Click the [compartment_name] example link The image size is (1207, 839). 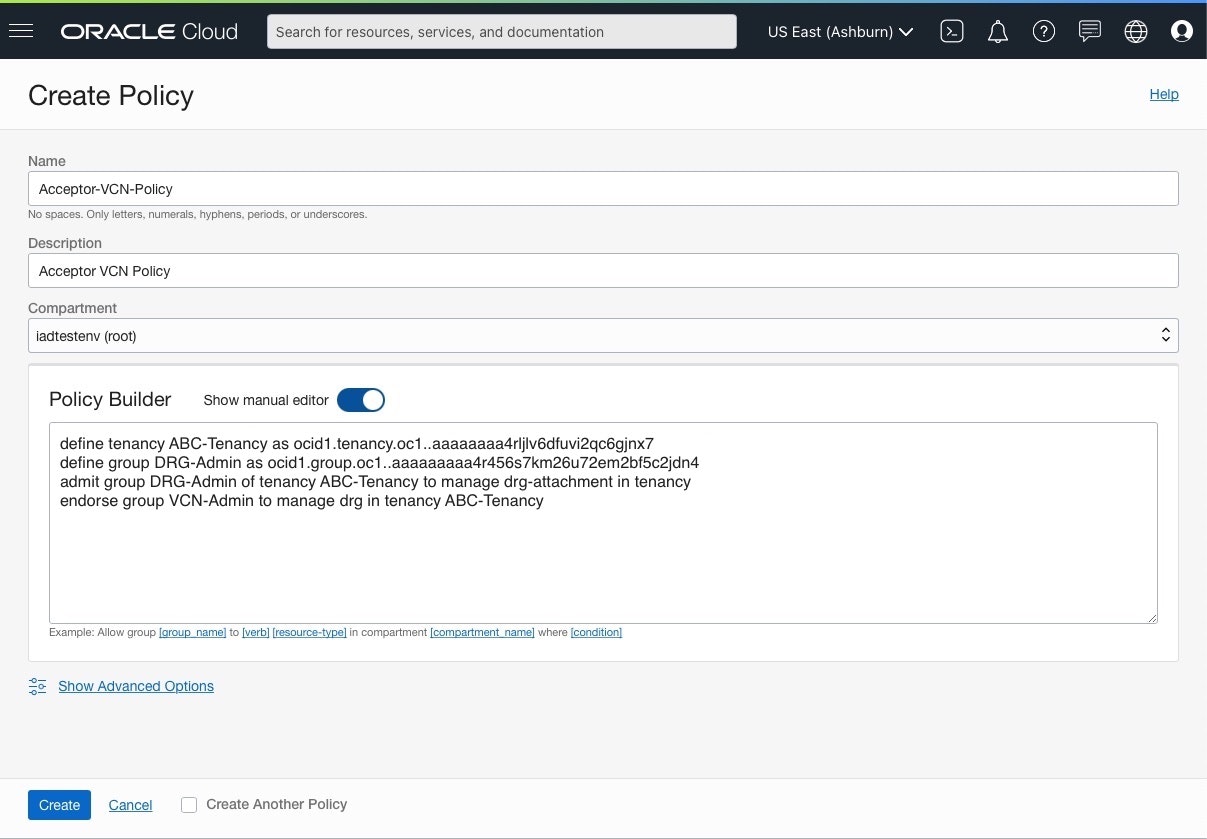[482, 632]
